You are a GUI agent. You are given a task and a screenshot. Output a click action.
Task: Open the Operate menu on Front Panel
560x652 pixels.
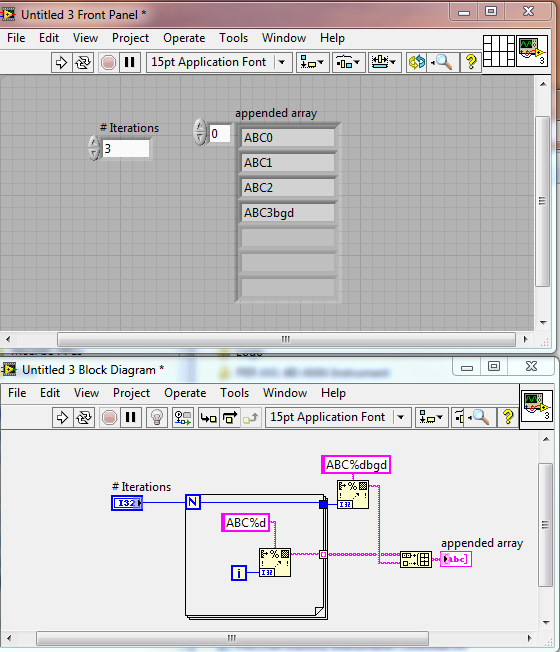click(184, 38)
